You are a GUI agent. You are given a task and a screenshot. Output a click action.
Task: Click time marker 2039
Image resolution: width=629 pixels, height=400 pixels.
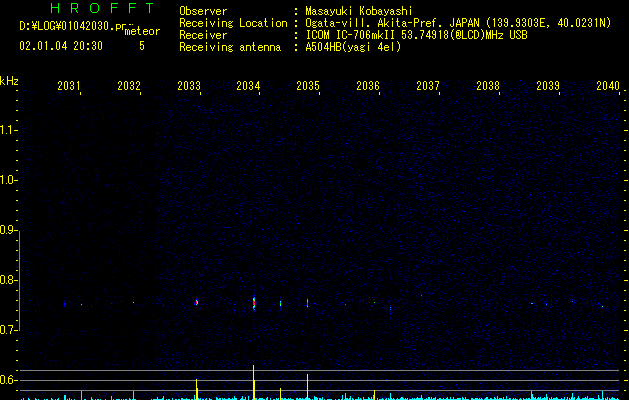(548, 86)
